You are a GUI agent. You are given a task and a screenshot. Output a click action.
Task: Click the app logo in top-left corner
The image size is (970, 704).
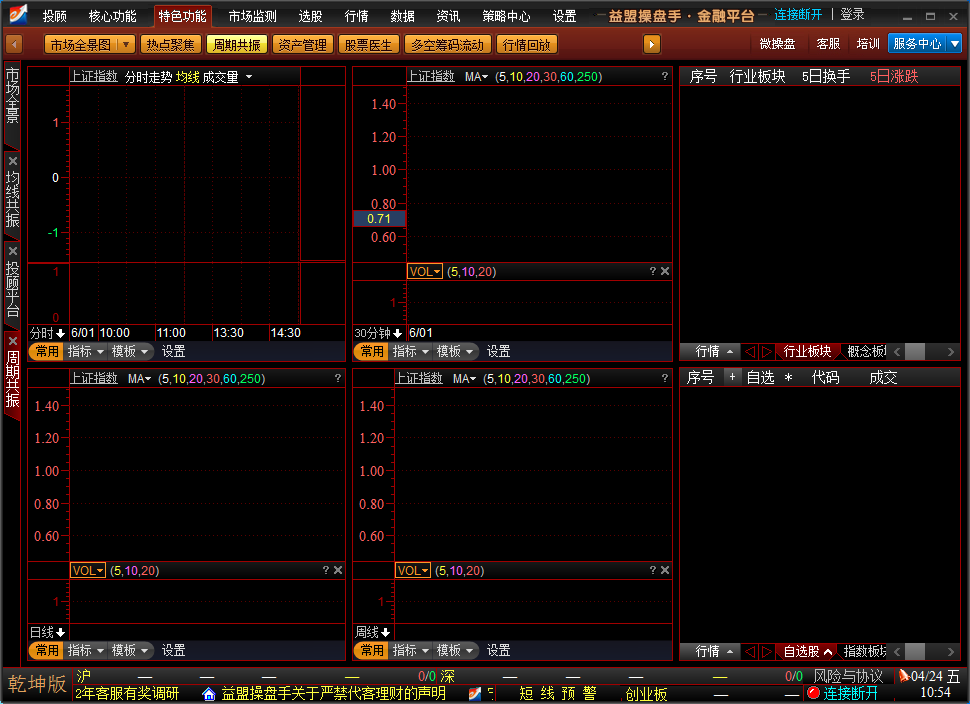(x=17, y=15)
